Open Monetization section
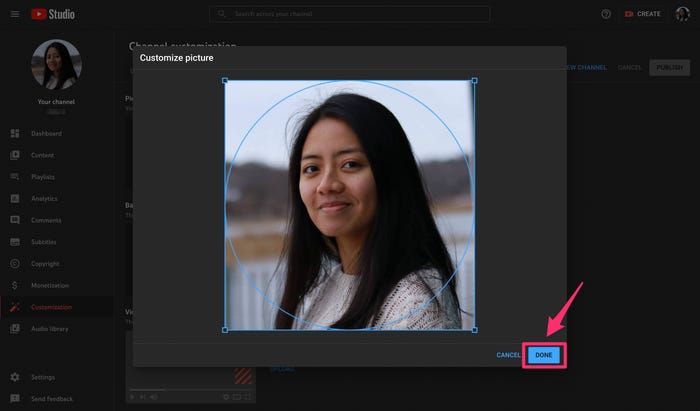Viewport: 700px width, 411px height. [x=50, y=285]
